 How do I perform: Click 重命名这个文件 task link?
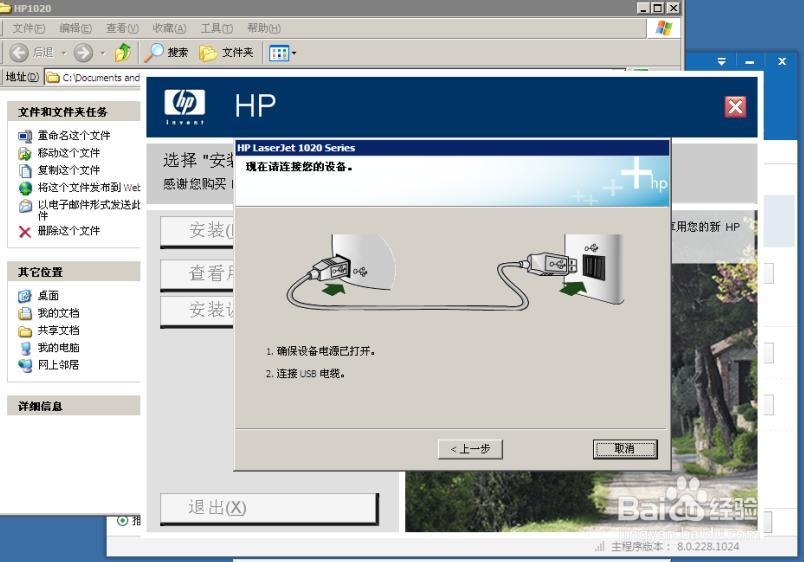pyautogui.click(x=74, y=135)
